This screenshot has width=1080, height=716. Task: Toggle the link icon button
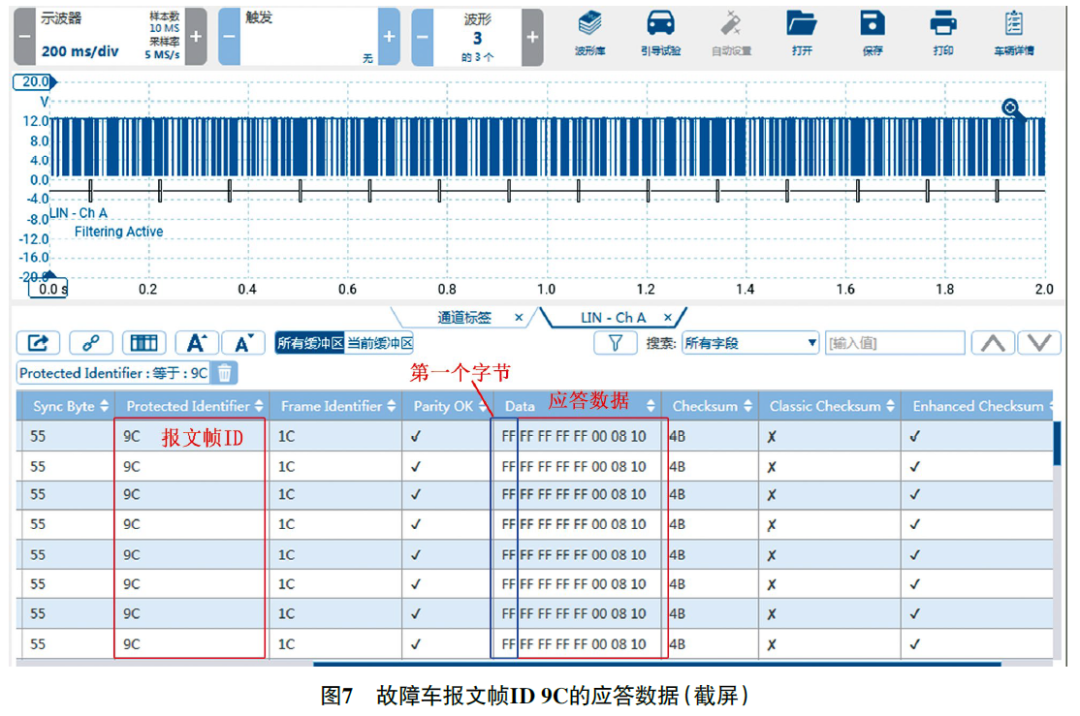point(91,343)
